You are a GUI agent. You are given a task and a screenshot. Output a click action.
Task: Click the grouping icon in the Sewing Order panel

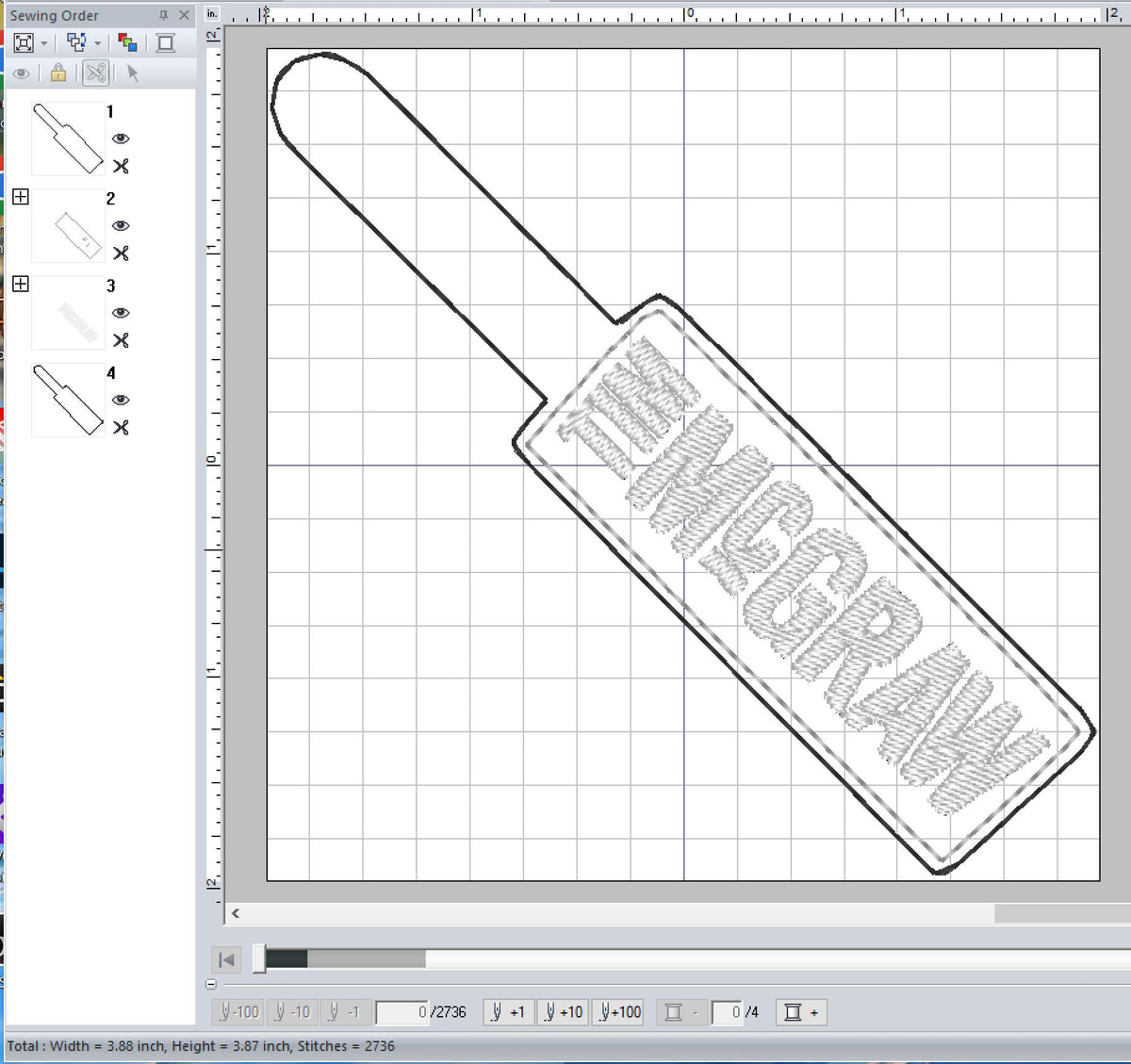coord(77,42)
